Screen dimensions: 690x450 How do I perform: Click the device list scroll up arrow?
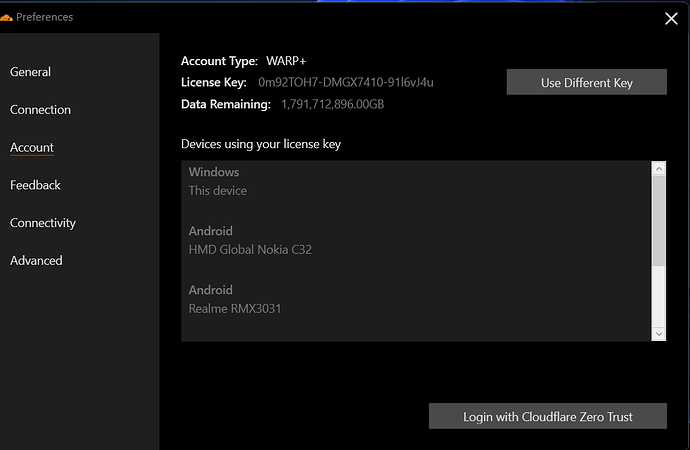(x=659, y=168)
